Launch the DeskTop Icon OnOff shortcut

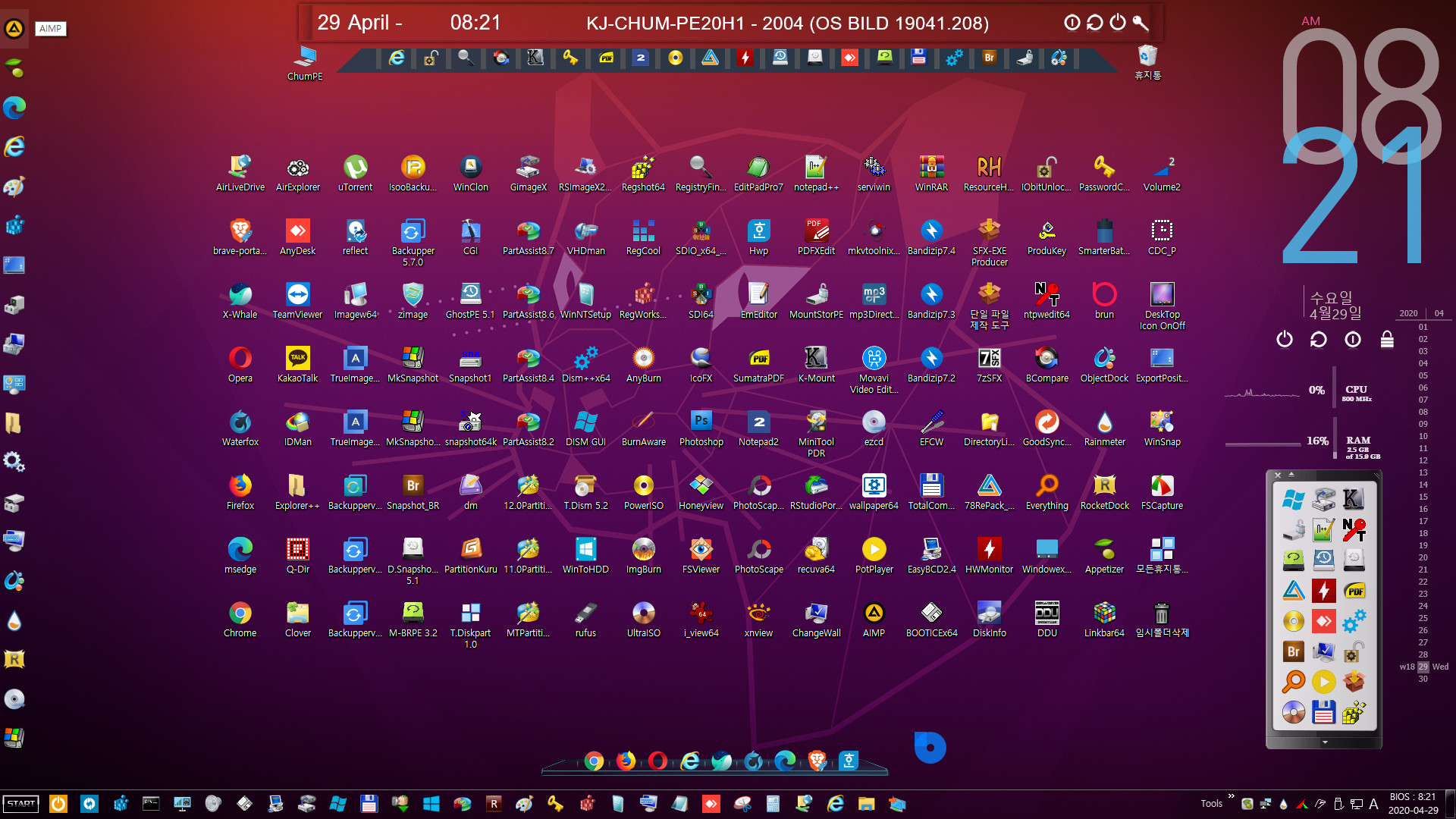[1162, 306]
